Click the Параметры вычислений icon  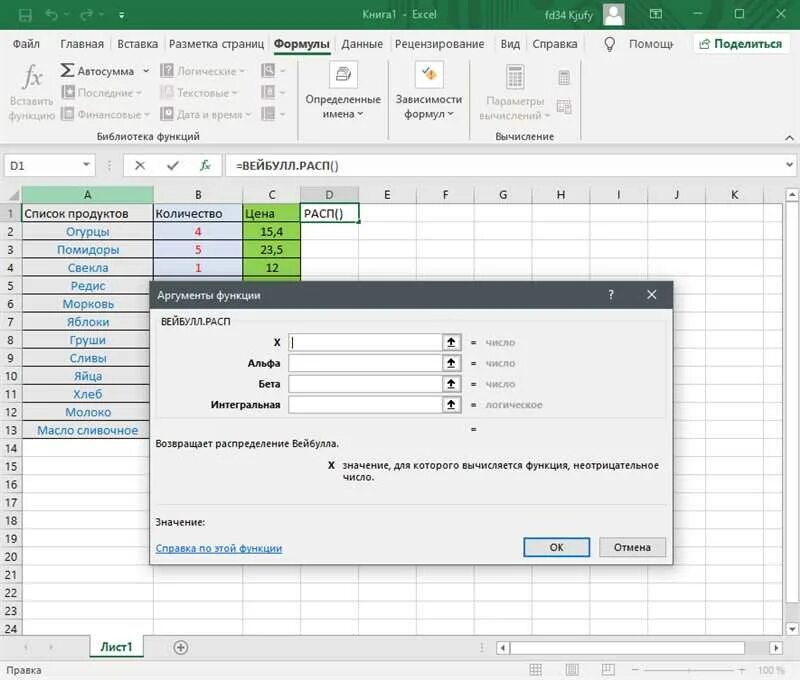coord(515,77)
